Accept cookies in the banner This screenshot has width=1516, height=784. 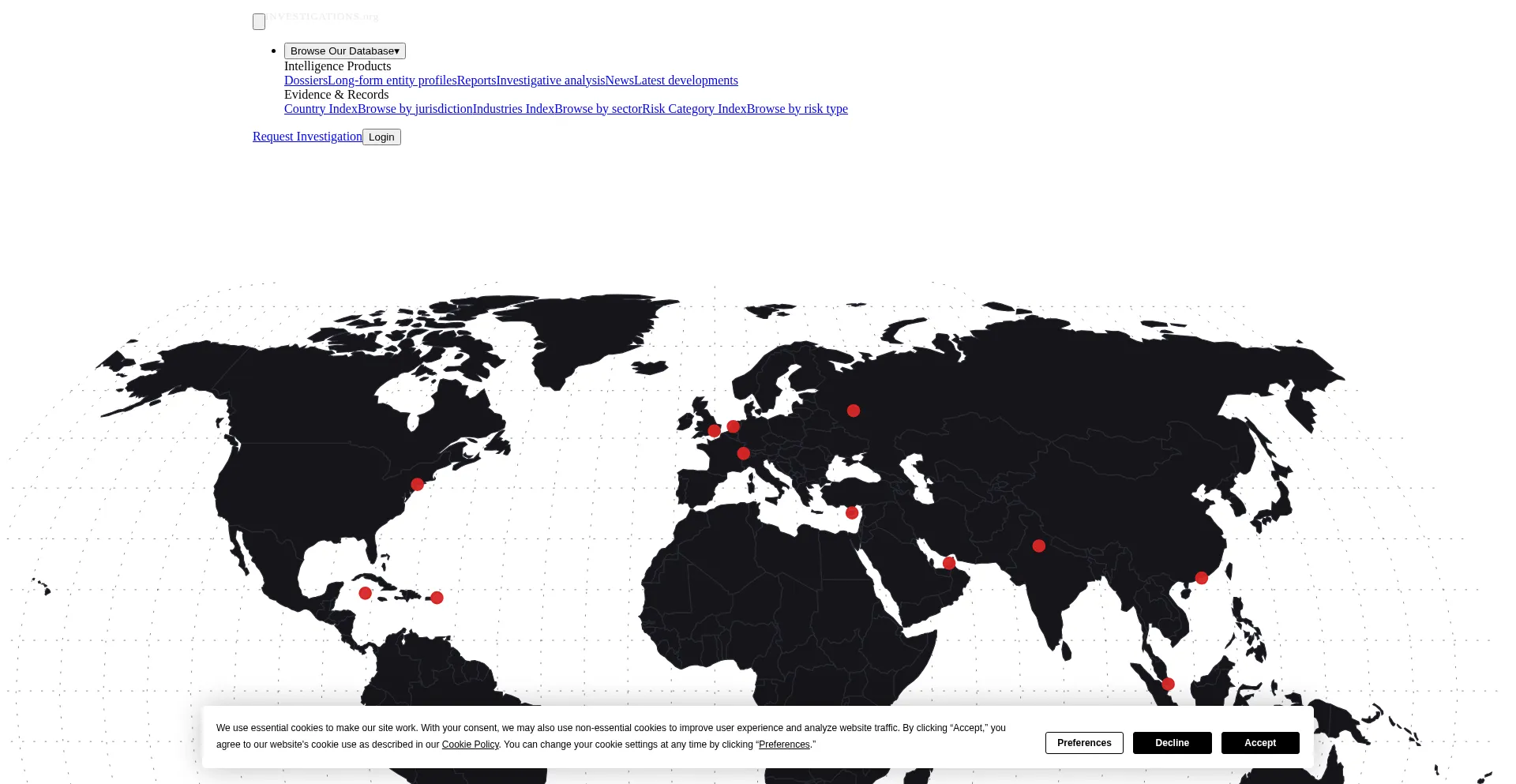(x=1260, y=743)
